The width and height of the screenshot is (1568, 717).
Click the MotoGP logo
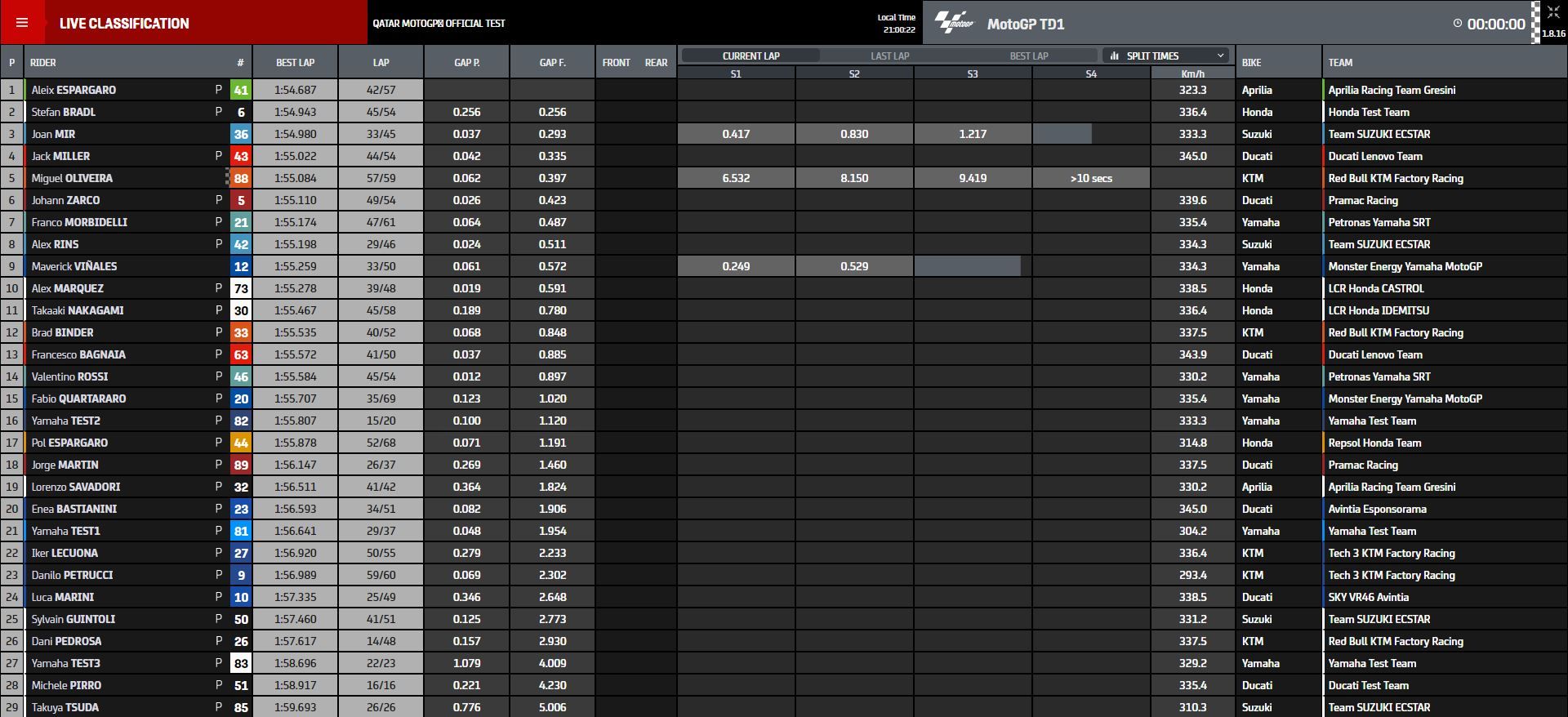(x=955, y=23)
